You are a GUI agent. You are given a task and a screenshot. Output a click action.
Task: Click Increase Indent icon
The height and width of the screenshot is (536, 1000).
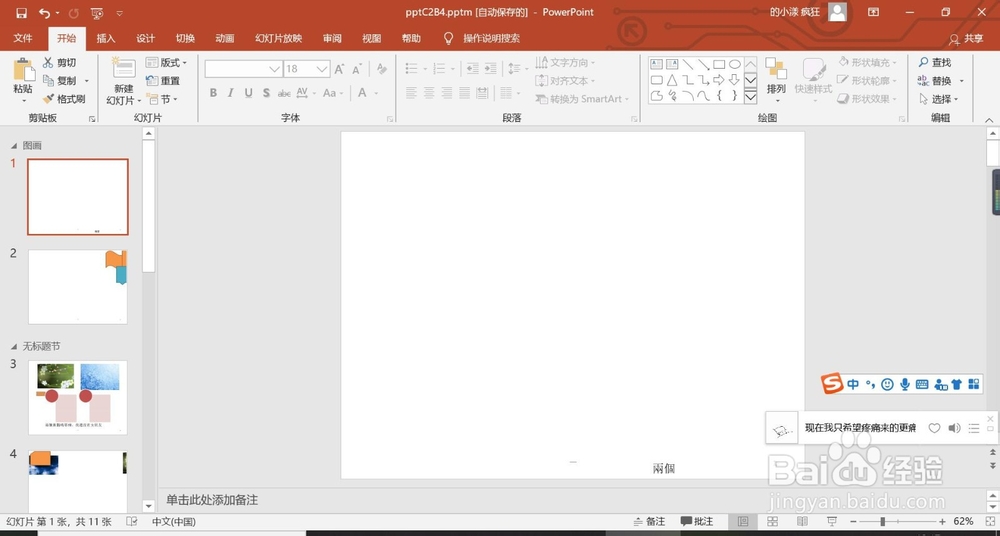click(x=490, y=68)
